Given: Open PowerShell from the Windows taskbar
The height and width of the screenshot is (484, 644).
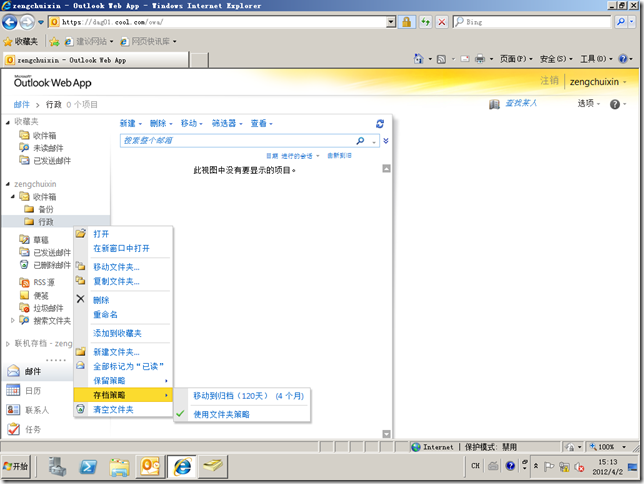Looking at the screenshot, I should coord(88,466).
